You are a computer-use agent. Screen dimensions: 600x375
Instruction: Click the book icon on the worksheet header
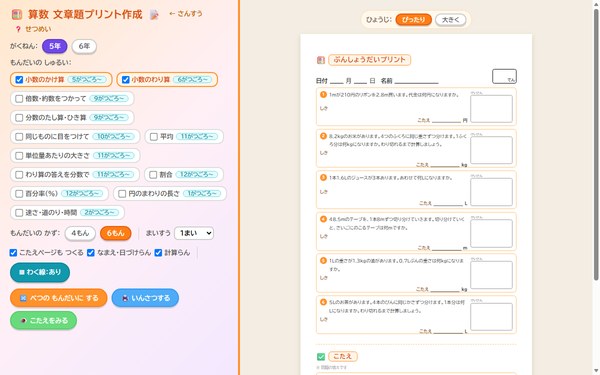(x=321, y=60)
